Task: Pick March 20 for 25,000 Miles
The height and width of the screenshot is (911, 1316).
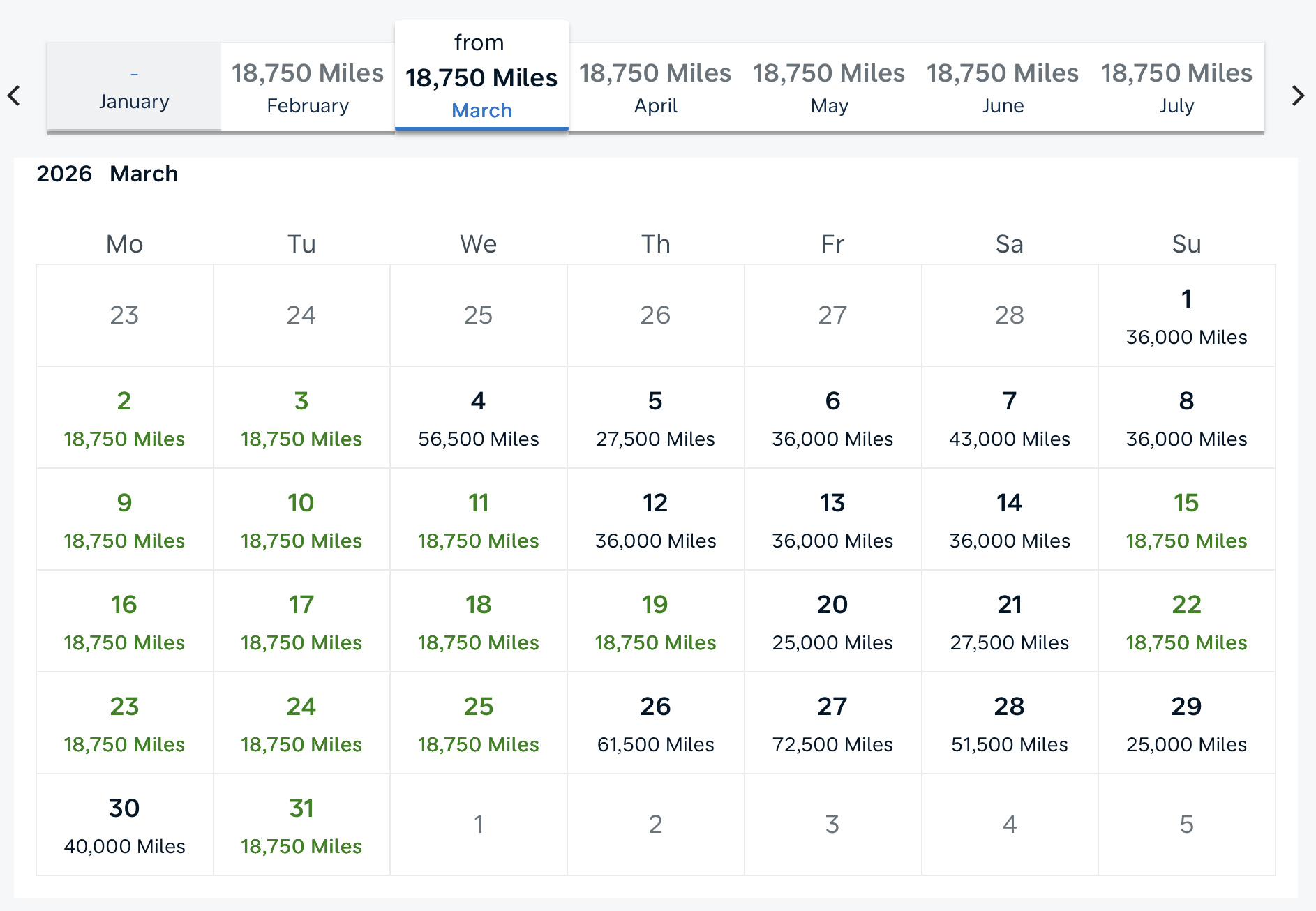Action: click(x=832, y=622)
